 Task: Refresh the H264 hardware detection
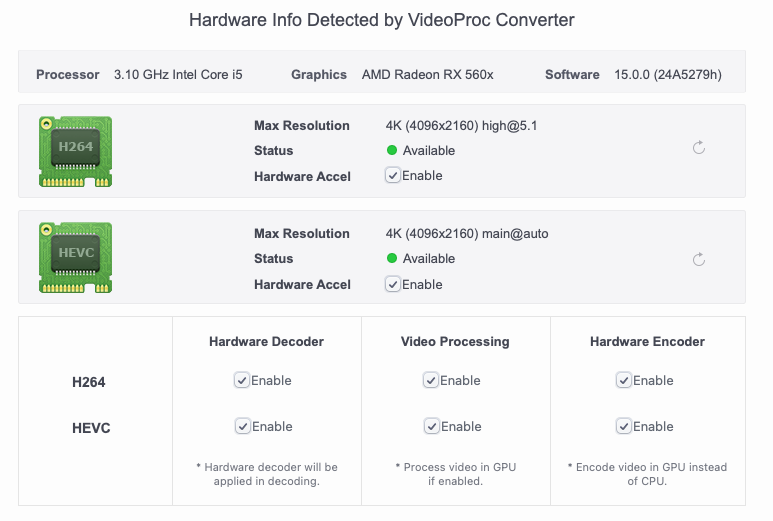(x=699, y=147)
